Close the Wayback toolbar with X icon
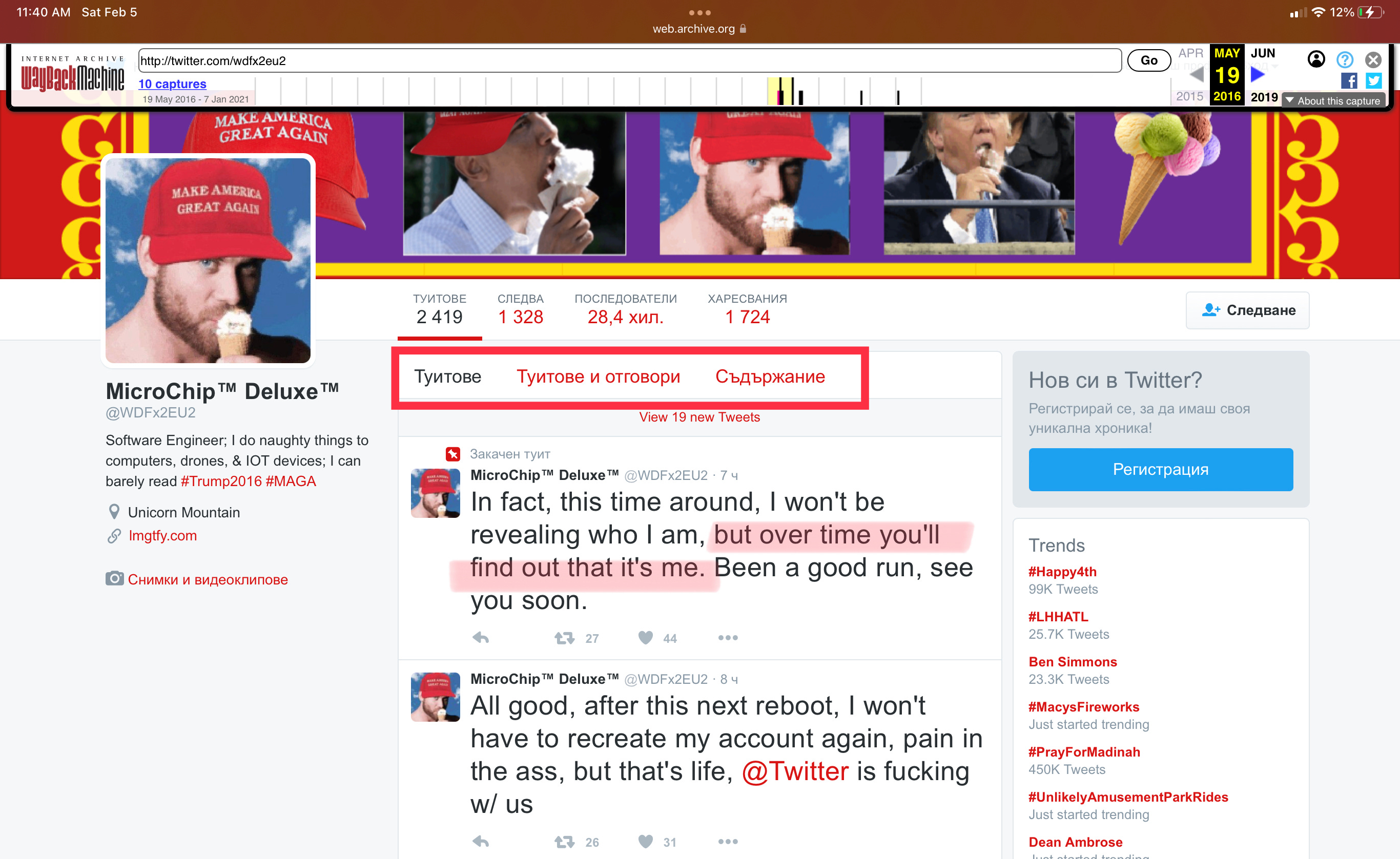The height and width of the screenshot is (859, 1400). point(1373,59)
